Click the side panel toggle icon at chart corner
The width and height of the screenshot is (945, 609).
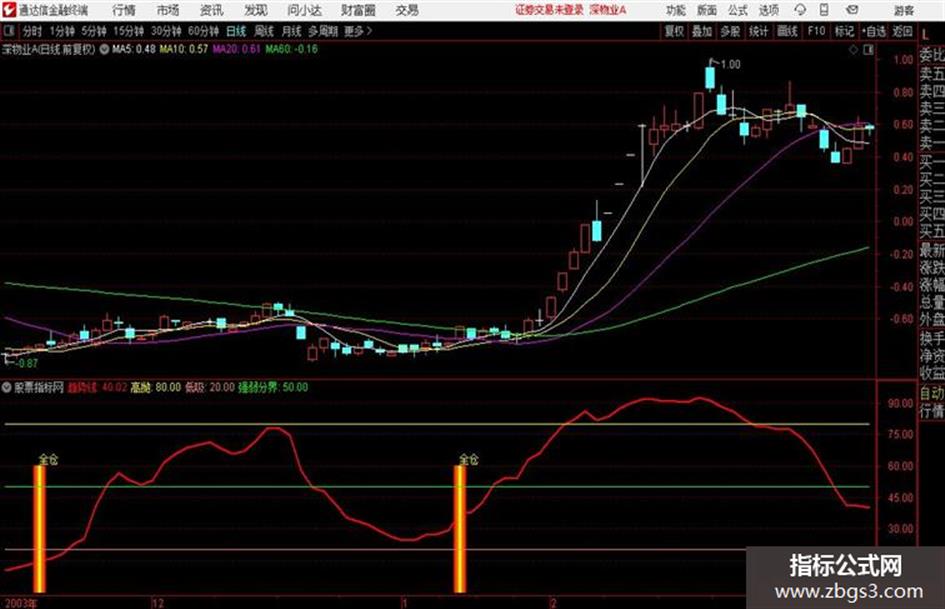(868, 50)
